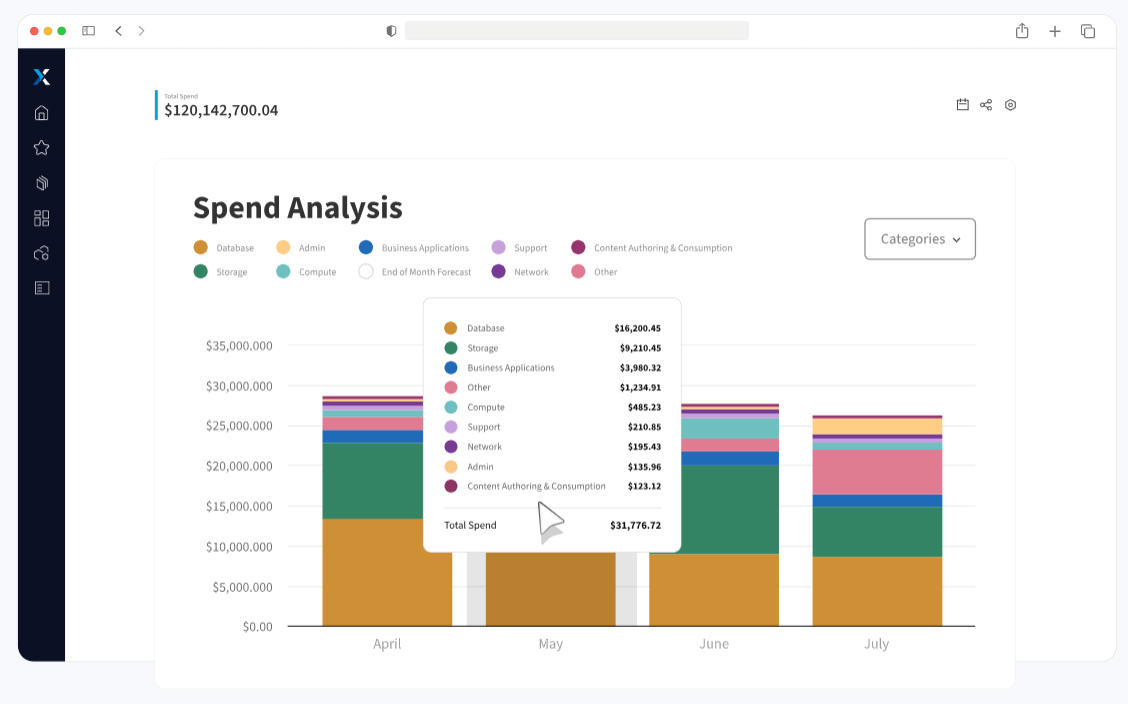
Task: Open the dashboard grid icon in sidebar
Action: click(x=41, y=218)
